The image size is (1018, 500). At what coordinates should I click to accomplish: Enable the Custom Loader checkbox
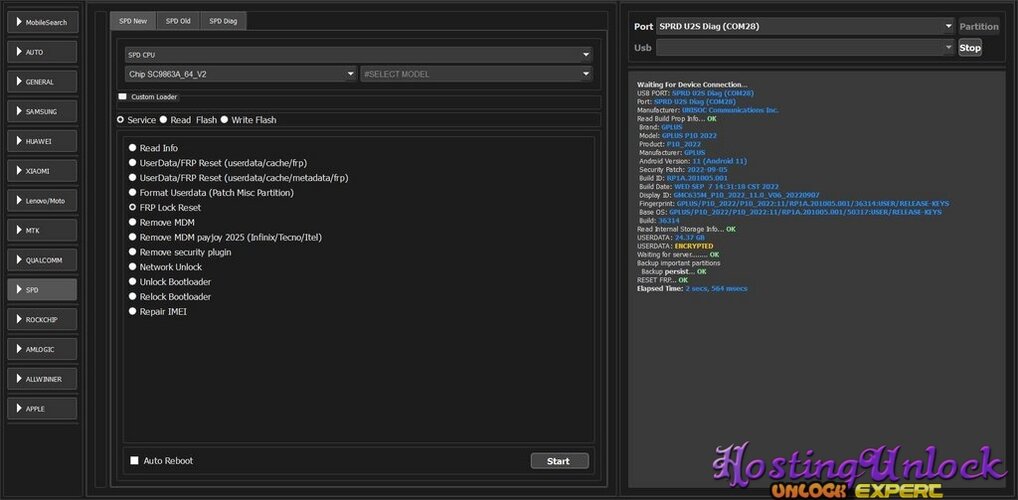[x=123, y=97]
